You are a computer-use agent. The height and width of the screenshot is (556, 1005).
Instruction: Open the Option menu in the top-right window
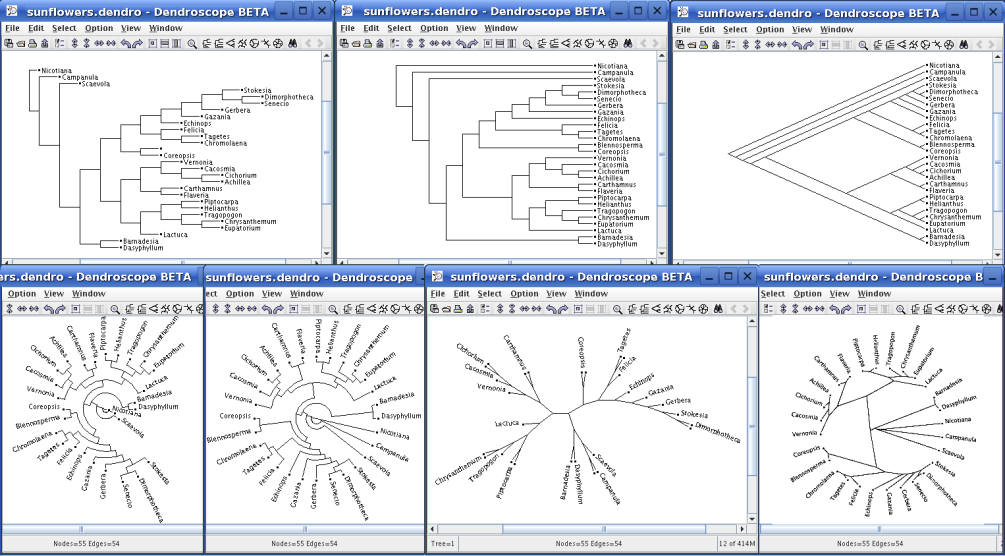point(770,29)
